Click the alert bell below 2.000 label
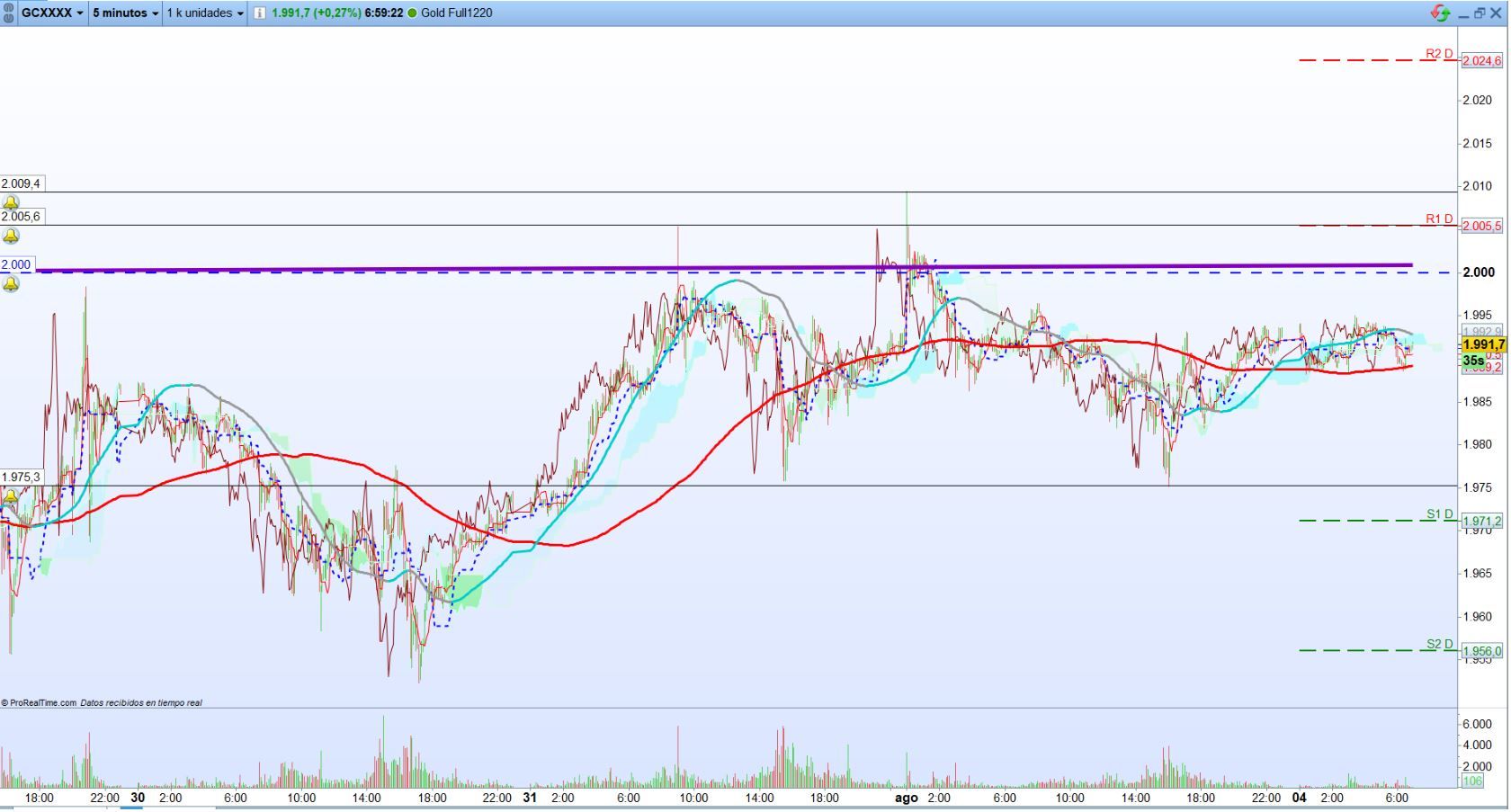This screenshot has width=1511, height=812. 11,284
